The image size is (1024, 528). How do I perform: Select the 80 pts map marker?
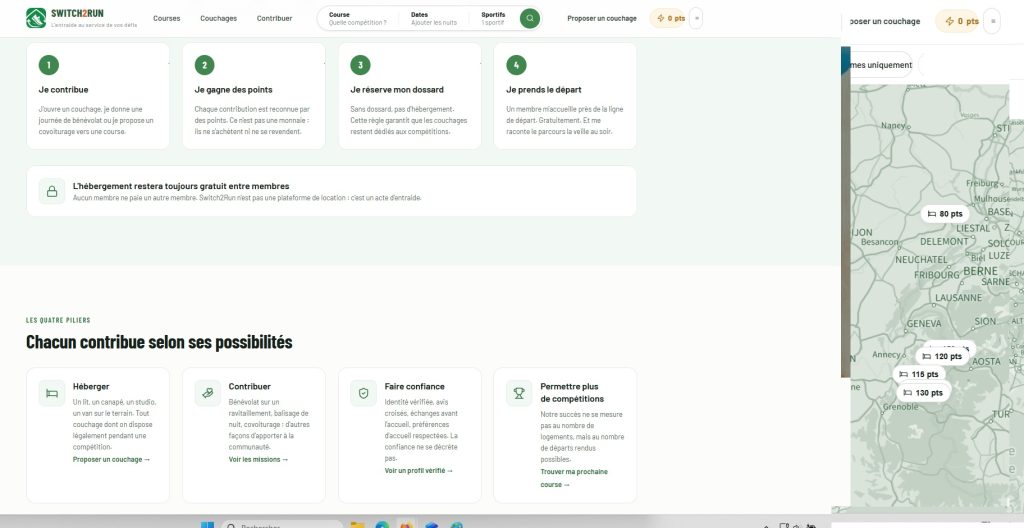coord(944,214)
